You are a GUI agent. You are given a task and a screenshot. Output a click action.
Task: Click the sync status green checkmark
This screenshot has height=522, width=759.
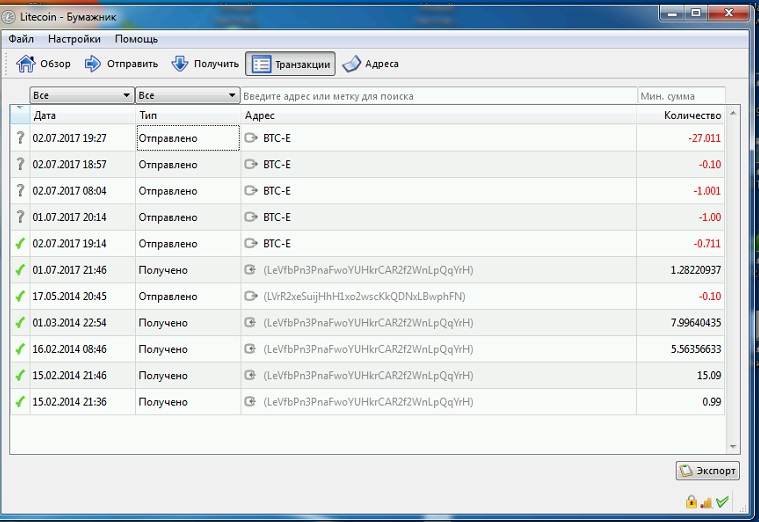pyautogui.click(x=722, y=502)
